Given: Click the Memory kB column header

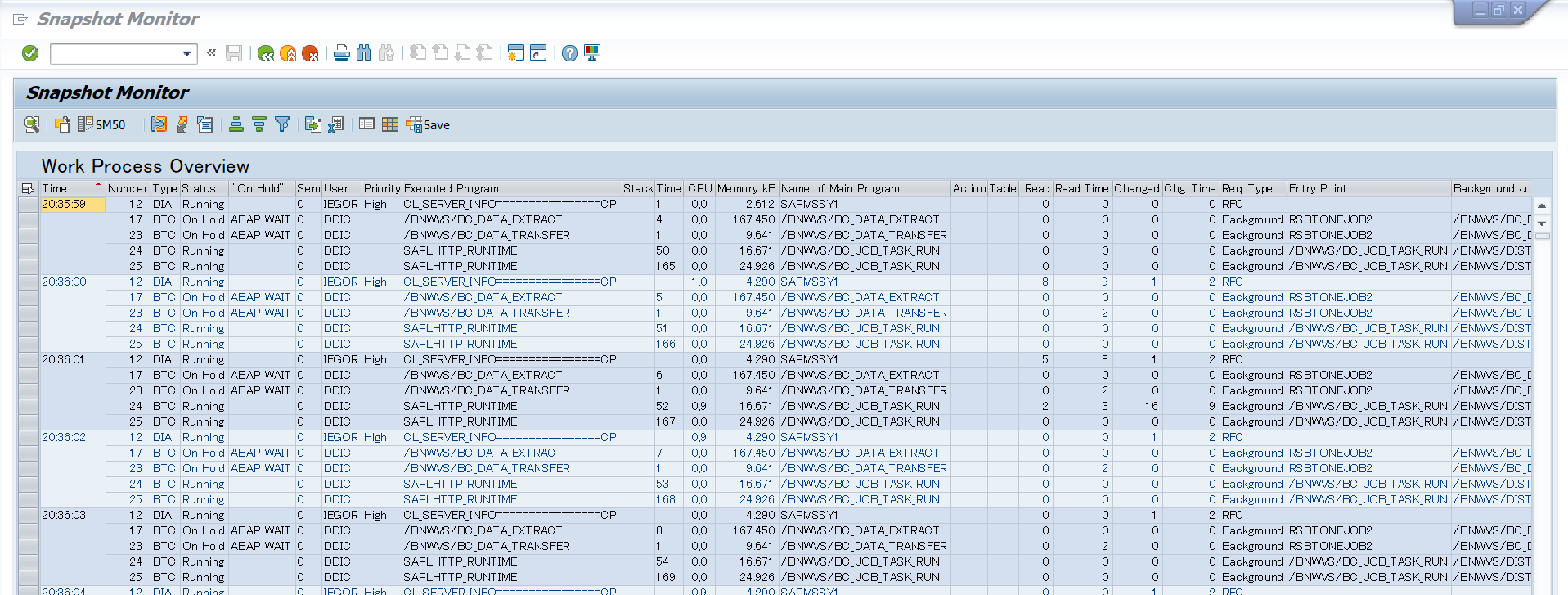Looking at the screenshot, I should click(745, 188).
